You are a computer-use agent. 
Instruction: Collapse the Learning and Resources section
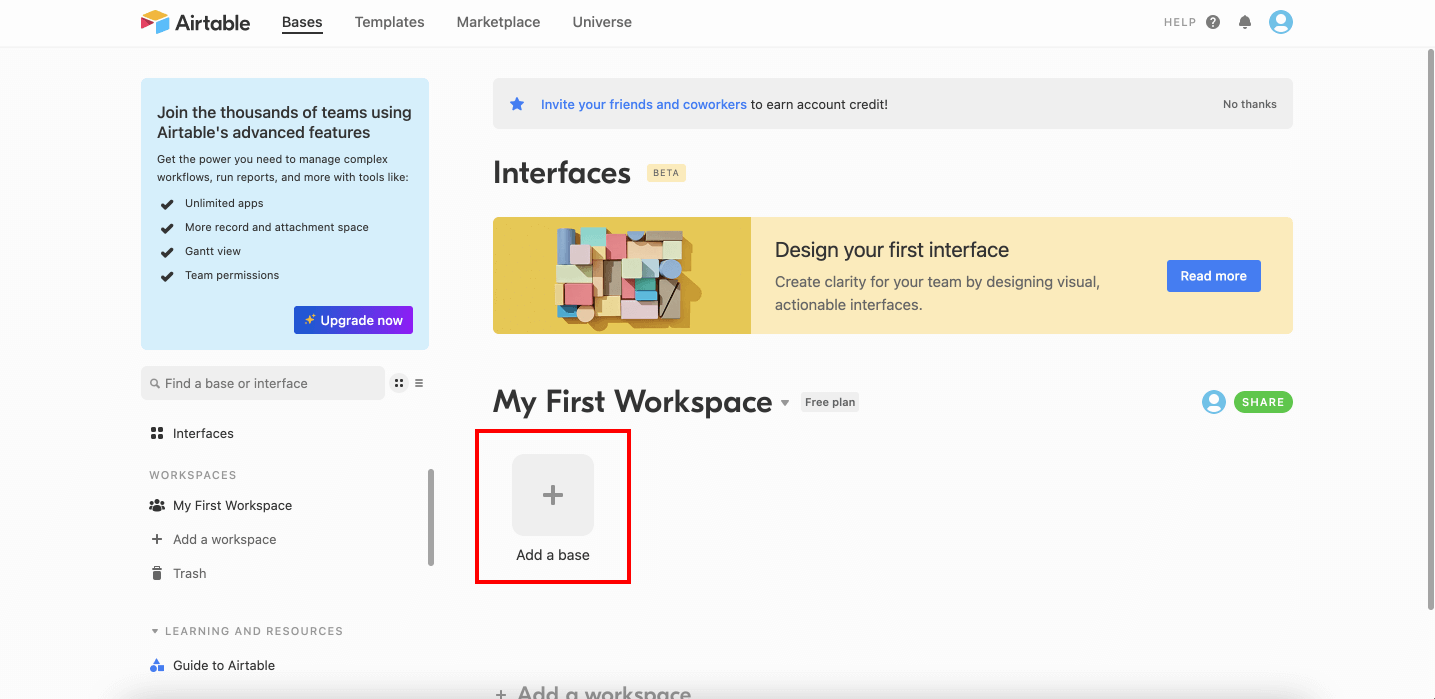tap(154, 630)
